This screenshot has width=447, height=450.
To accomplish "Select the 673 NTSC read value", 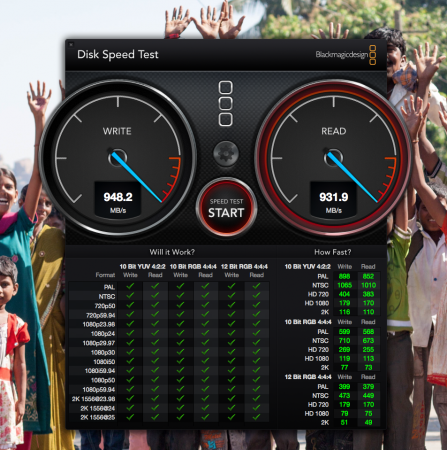I will tap(368, 341).
